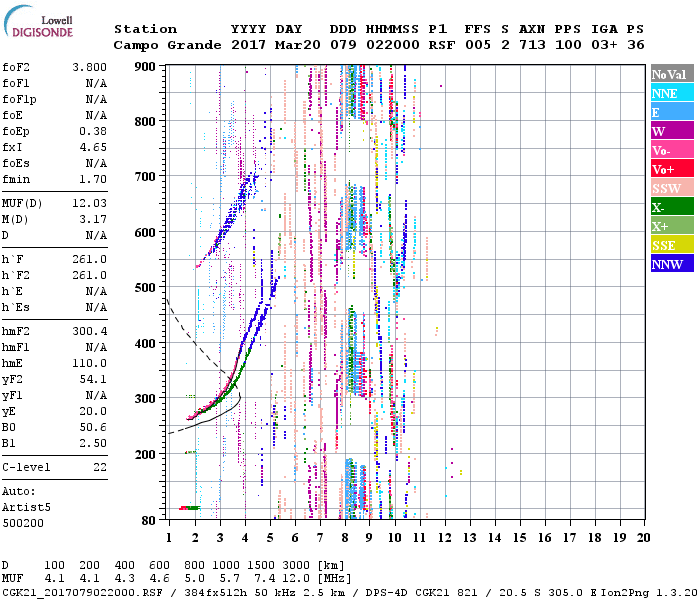Pick the SSE yellow legend swatch
The image size is (700, 600).
(x=672, y=245)
